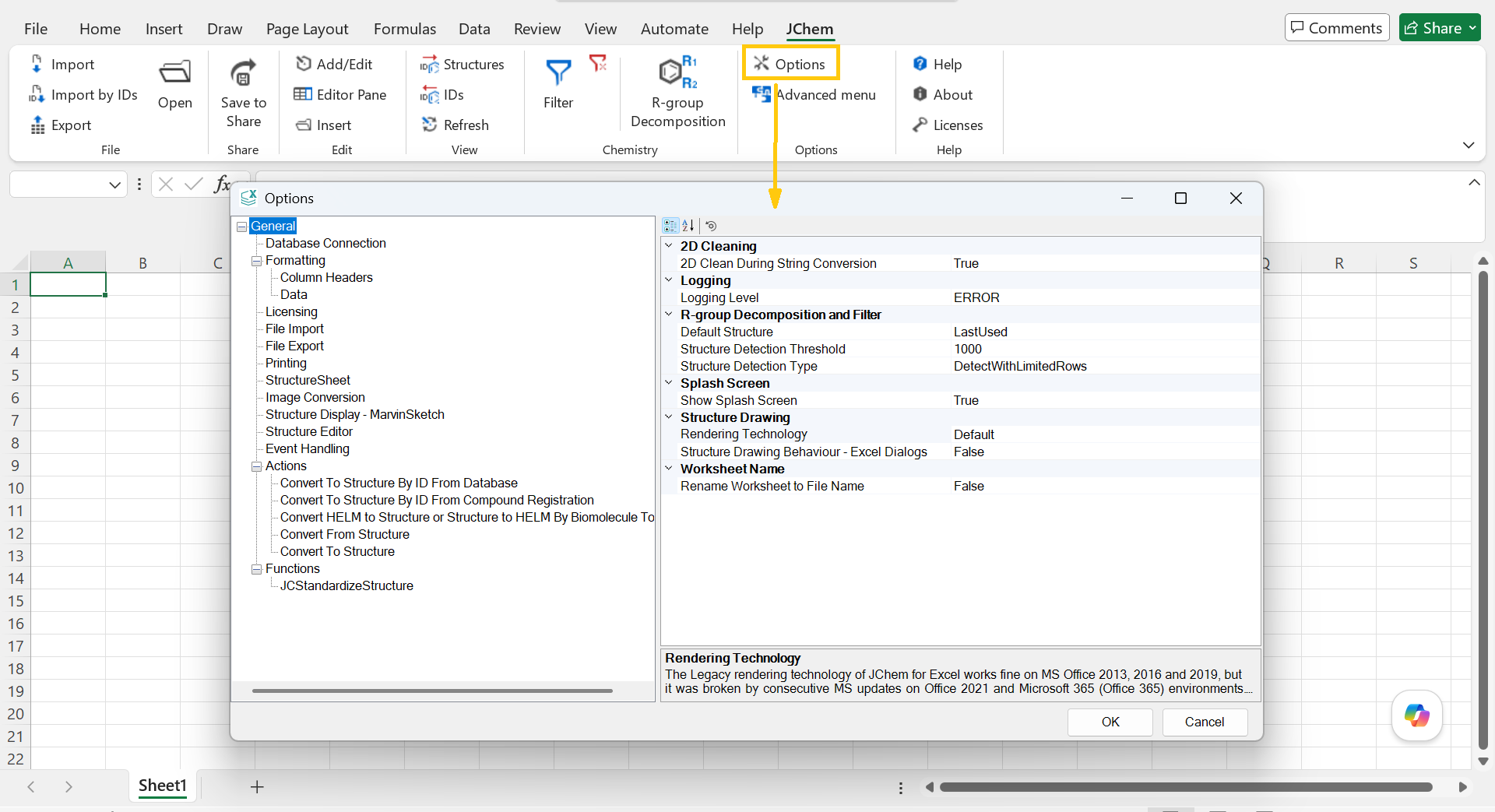Clear the filter with red funnel icon
1495x812 pixels.
[x=598, y=63]
